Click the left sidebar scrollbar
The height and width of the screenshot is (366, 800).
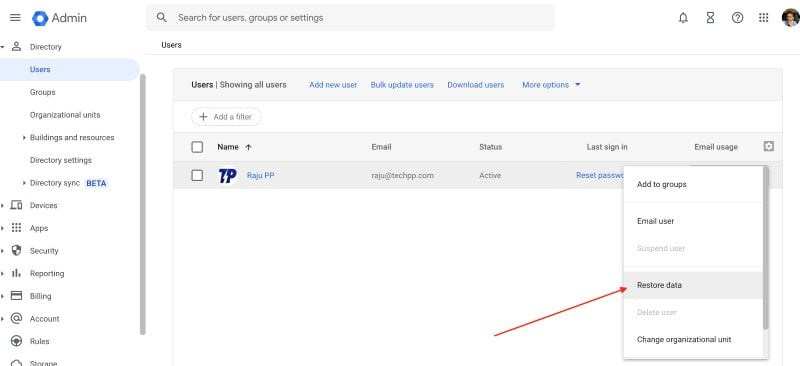coord(143,204)
